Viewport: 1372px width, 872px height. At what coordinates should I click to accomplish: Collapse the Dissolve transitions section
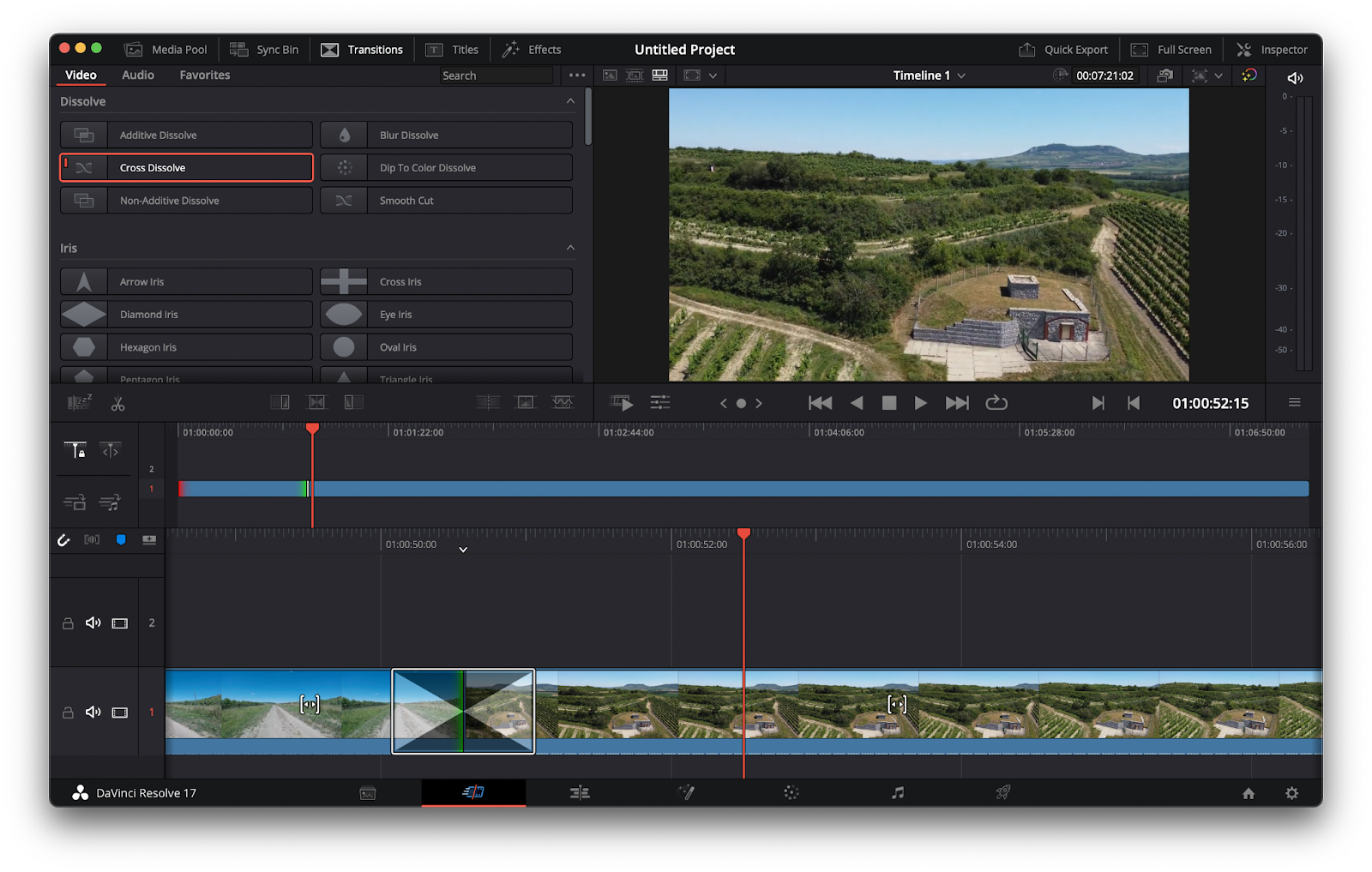(570, 101)
